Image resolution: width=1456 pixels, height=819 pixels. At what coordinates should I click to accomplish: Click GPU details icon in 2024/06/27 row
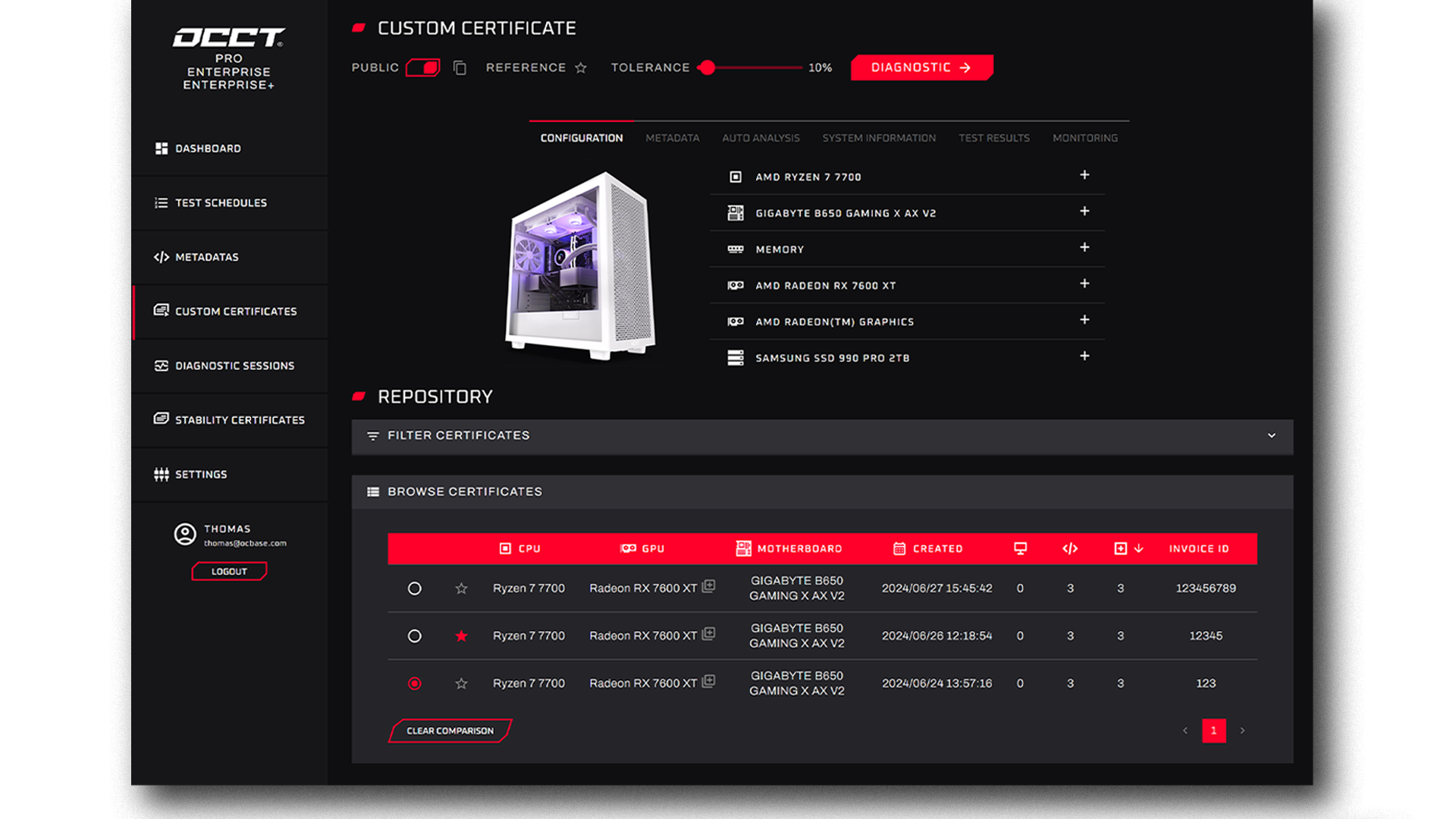click(x=708, y=586)
